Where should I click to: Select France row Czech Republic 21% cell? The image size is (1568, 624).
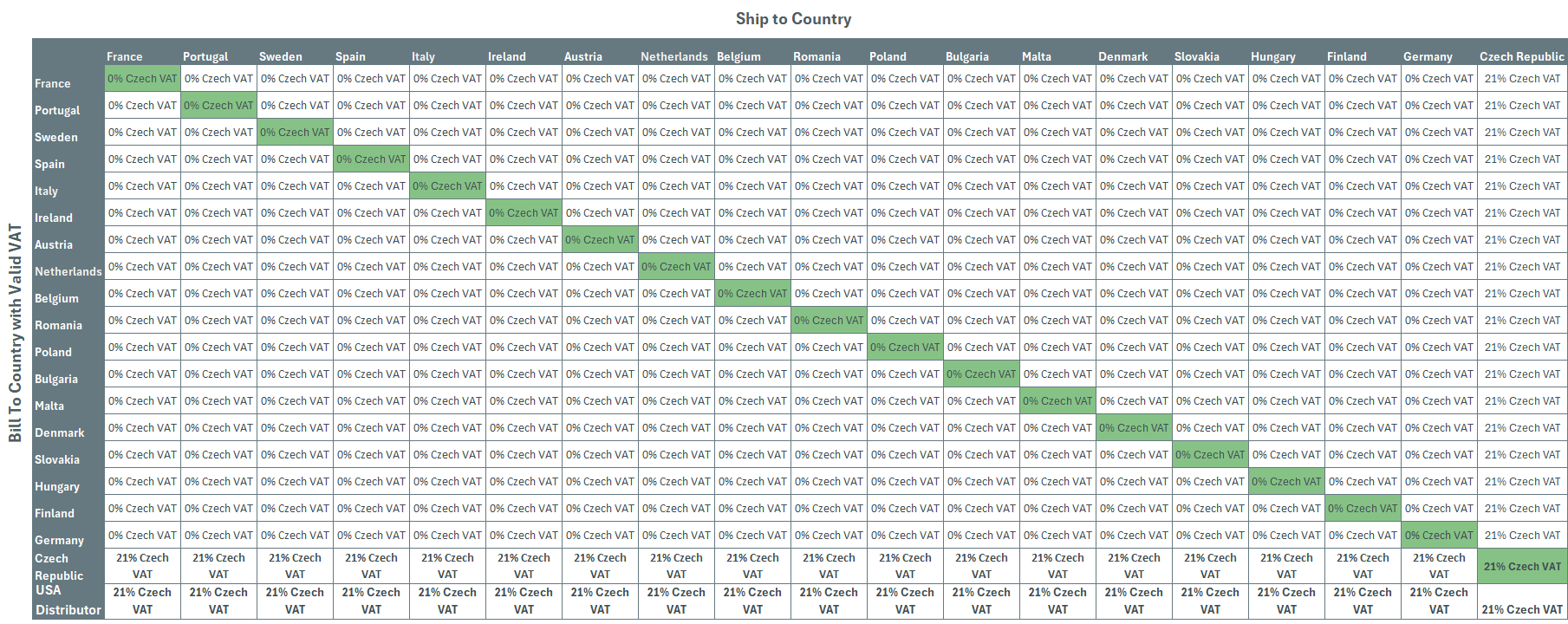(x=1522, y=79)
